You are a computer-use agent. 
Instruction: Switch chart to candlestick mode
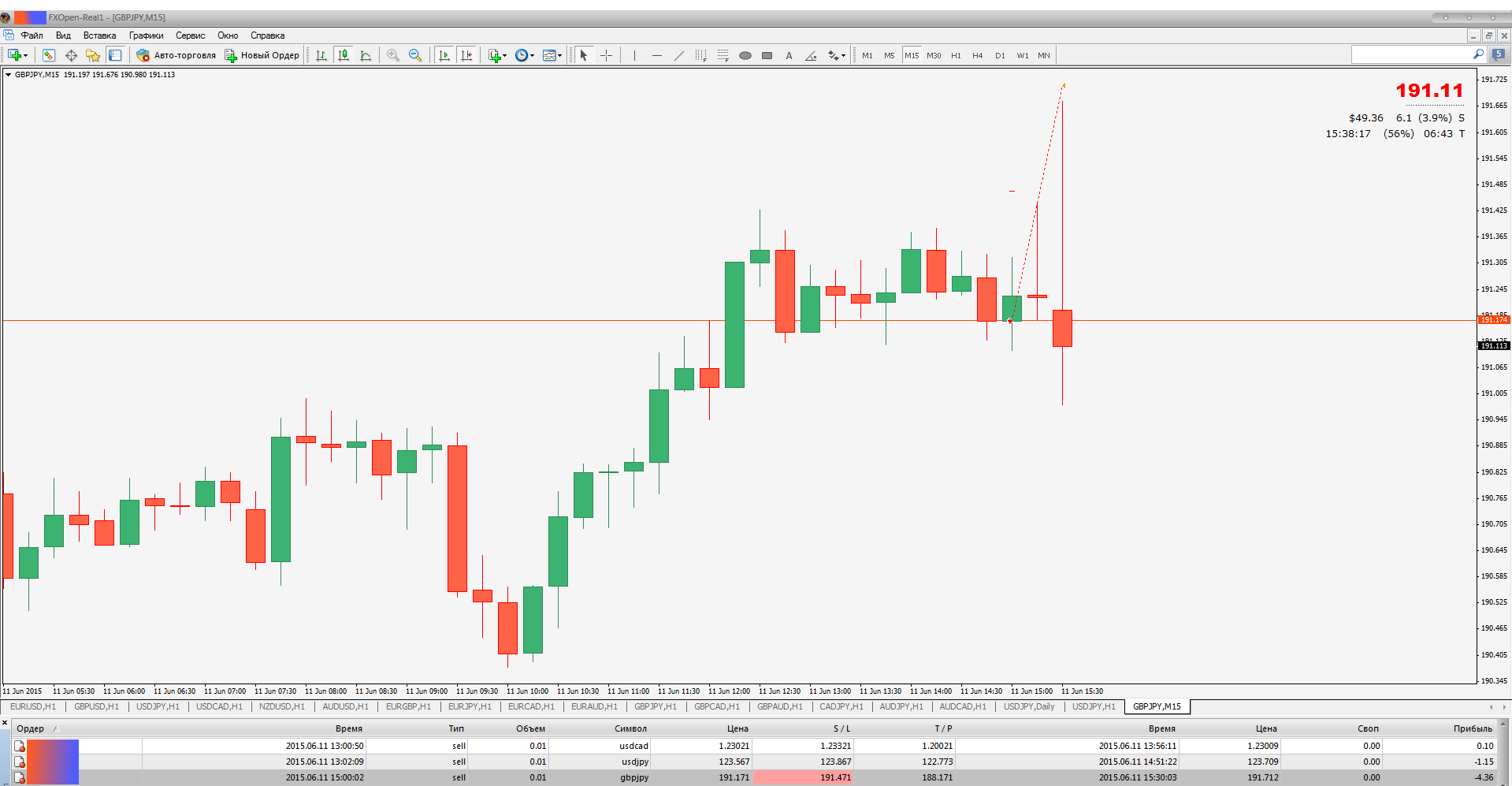(344, 55)
